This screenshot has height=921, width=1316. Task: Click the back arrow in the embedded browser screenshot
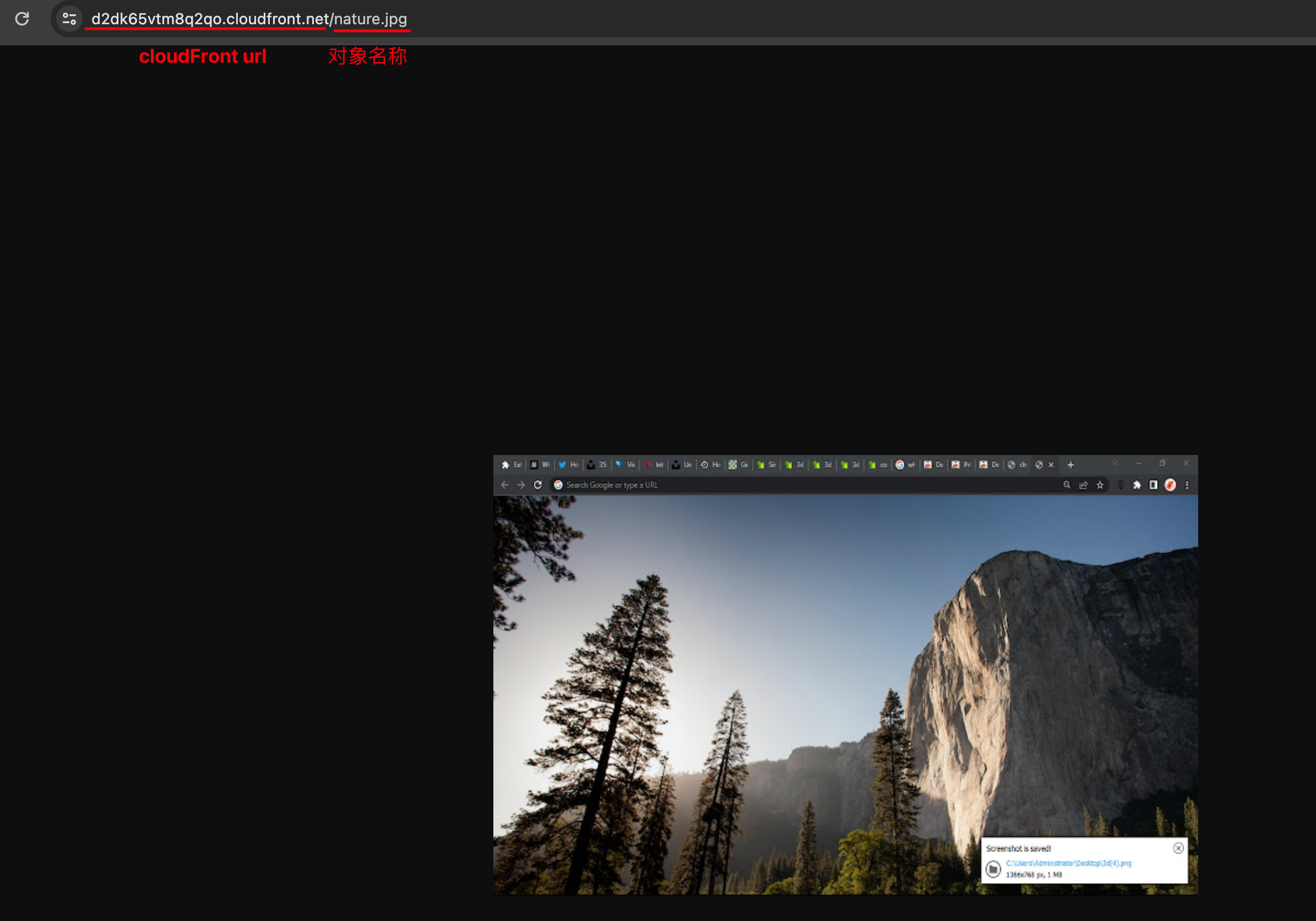pyautogui.click(x=504, y=485)
